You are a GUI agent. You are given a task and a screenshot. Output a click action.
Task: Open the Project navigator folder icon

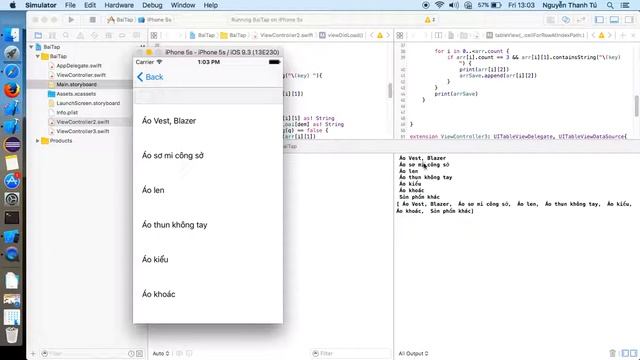(38, 35)
